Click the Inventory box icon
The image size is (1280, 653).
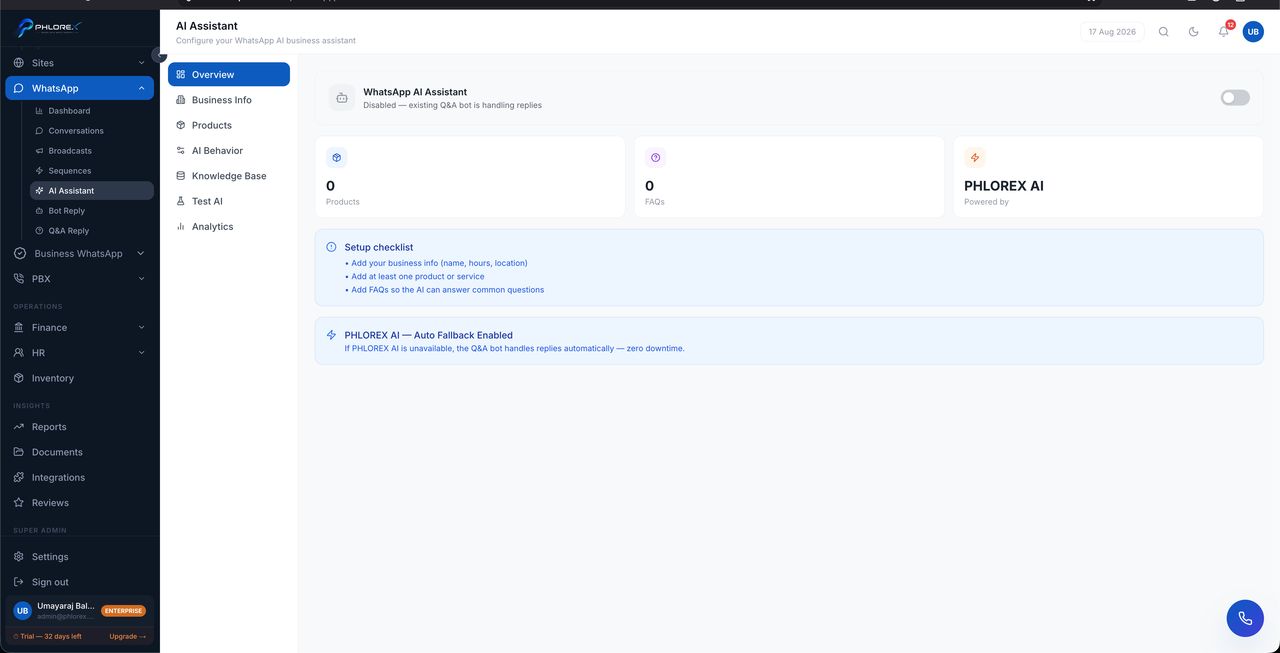(19, 378)
